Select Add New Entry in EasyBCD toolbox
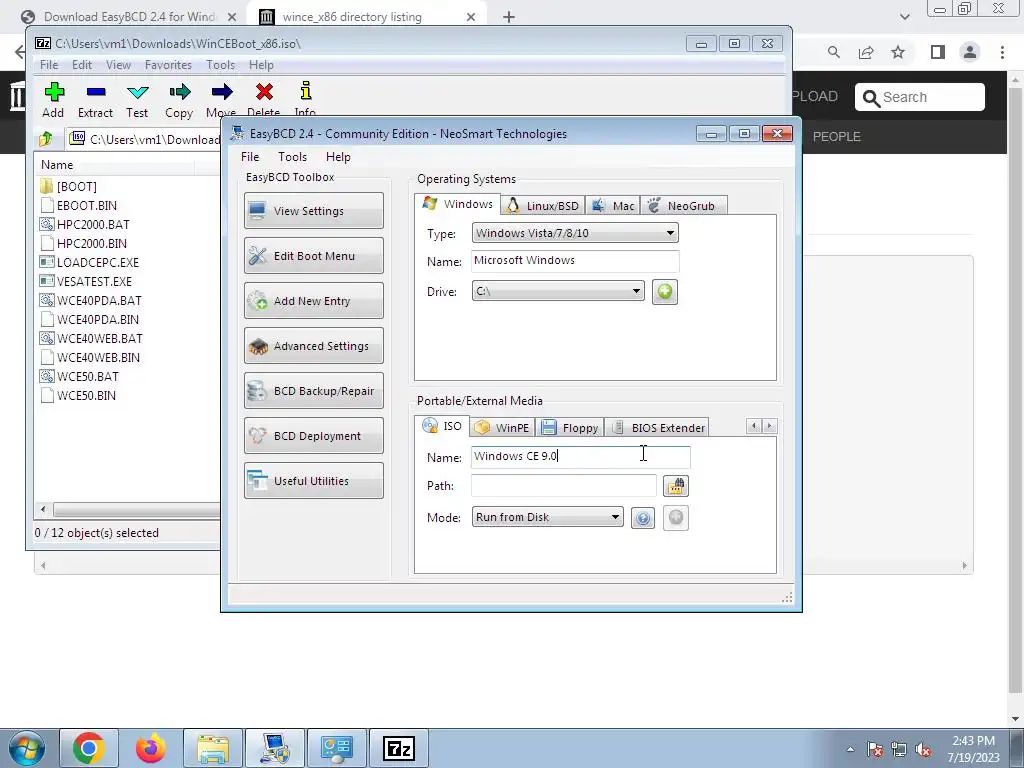 pyautogui.click(x=313, y=300)
